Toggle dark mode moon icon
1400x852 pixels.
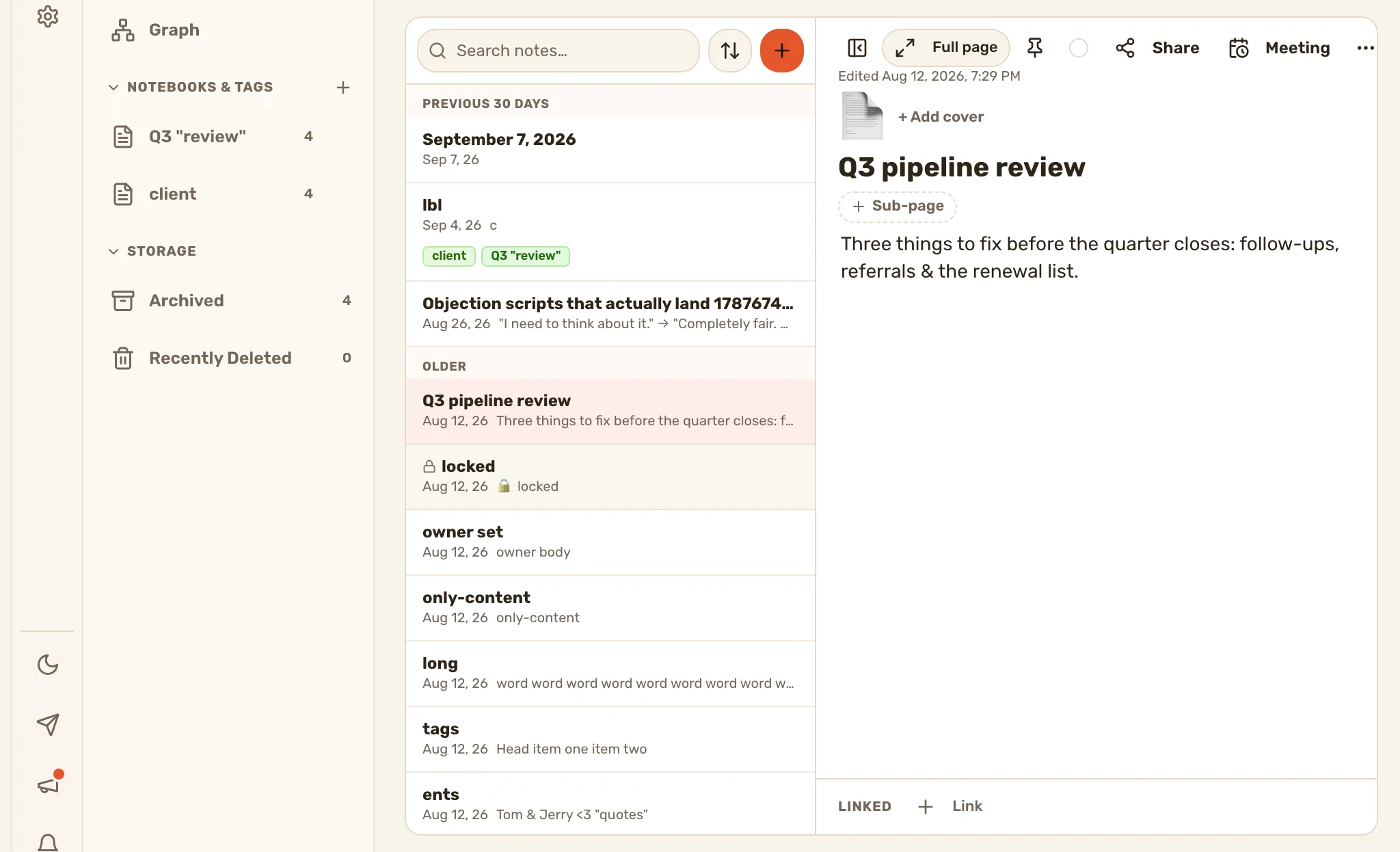pos(47,664)
